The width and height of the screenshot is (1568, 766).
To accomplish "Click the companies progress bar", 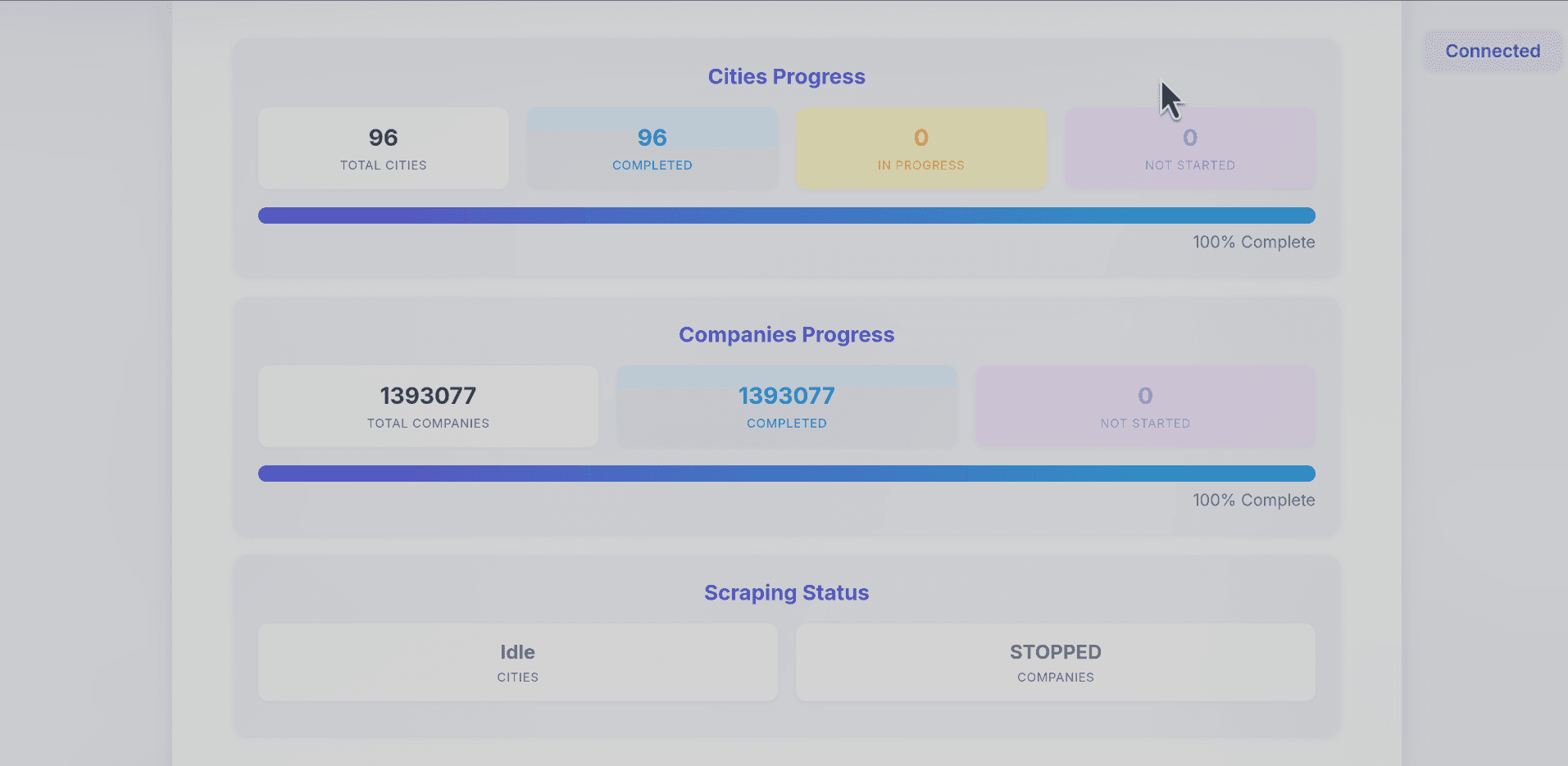I will point(786,473).
